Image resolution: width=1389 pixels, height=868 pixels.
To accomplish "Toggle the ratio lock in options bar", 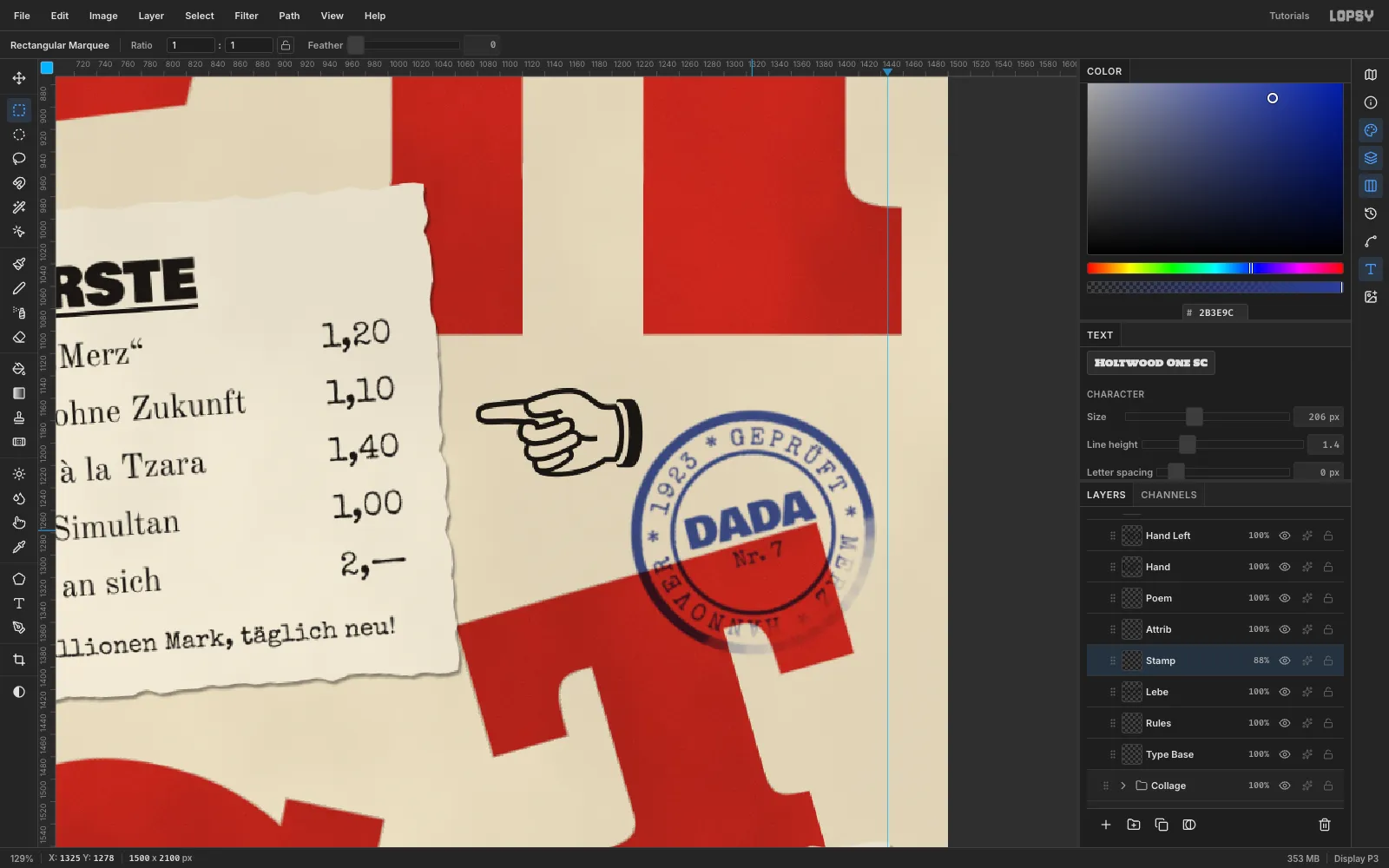I will click(286, 45).
